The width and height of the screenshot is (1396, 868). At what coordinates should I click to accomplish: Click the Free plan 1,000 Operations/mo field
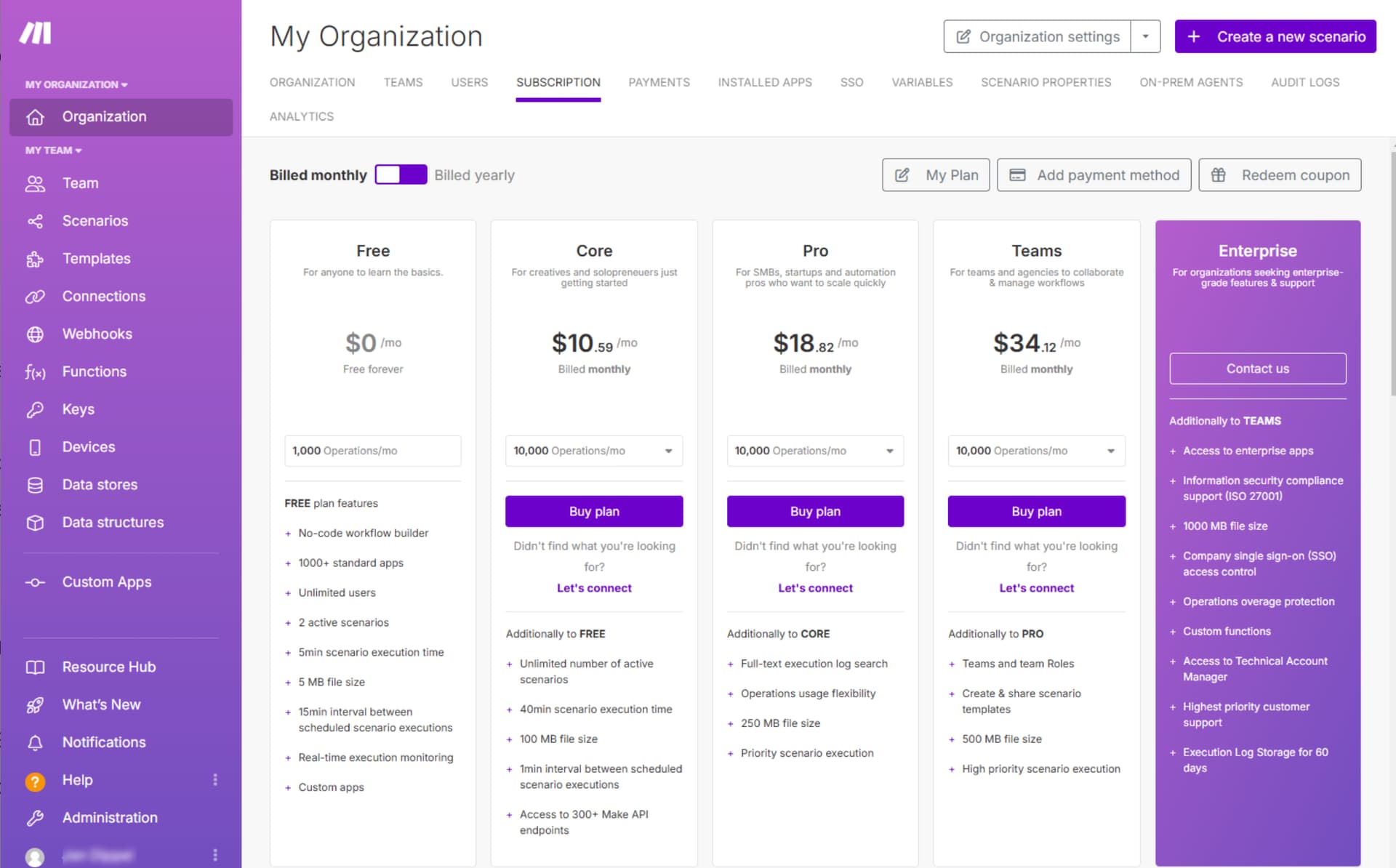(373, 451)
